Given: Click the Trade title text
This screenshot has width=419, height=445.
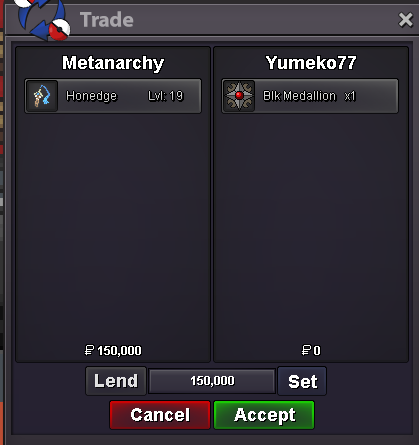Looking at the screenshot, I should [x=107, y=20].
